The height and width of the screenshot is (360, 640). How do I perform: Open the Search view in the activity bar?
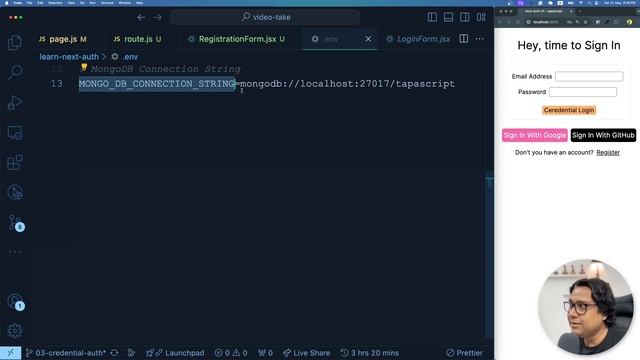tap(15, 72)
